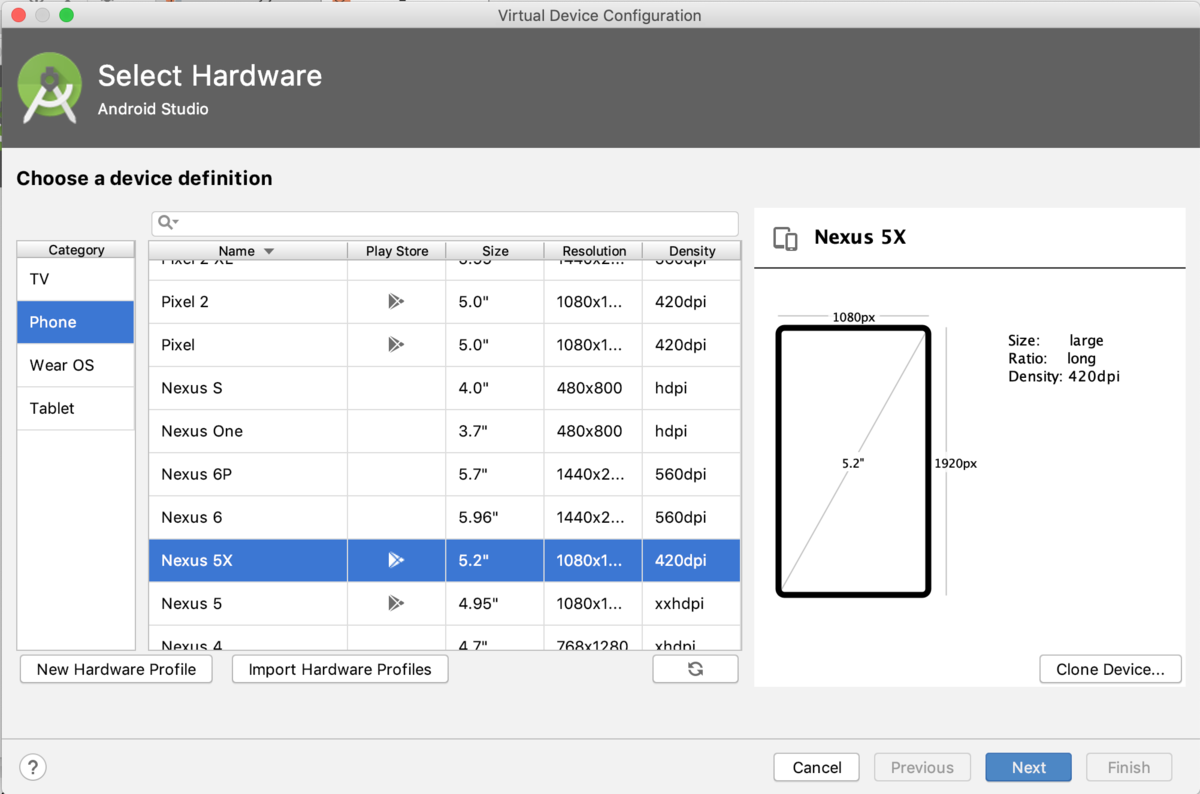The image size is (1200, 794).
Task: Select the TV category
Action: click(75, 279)
